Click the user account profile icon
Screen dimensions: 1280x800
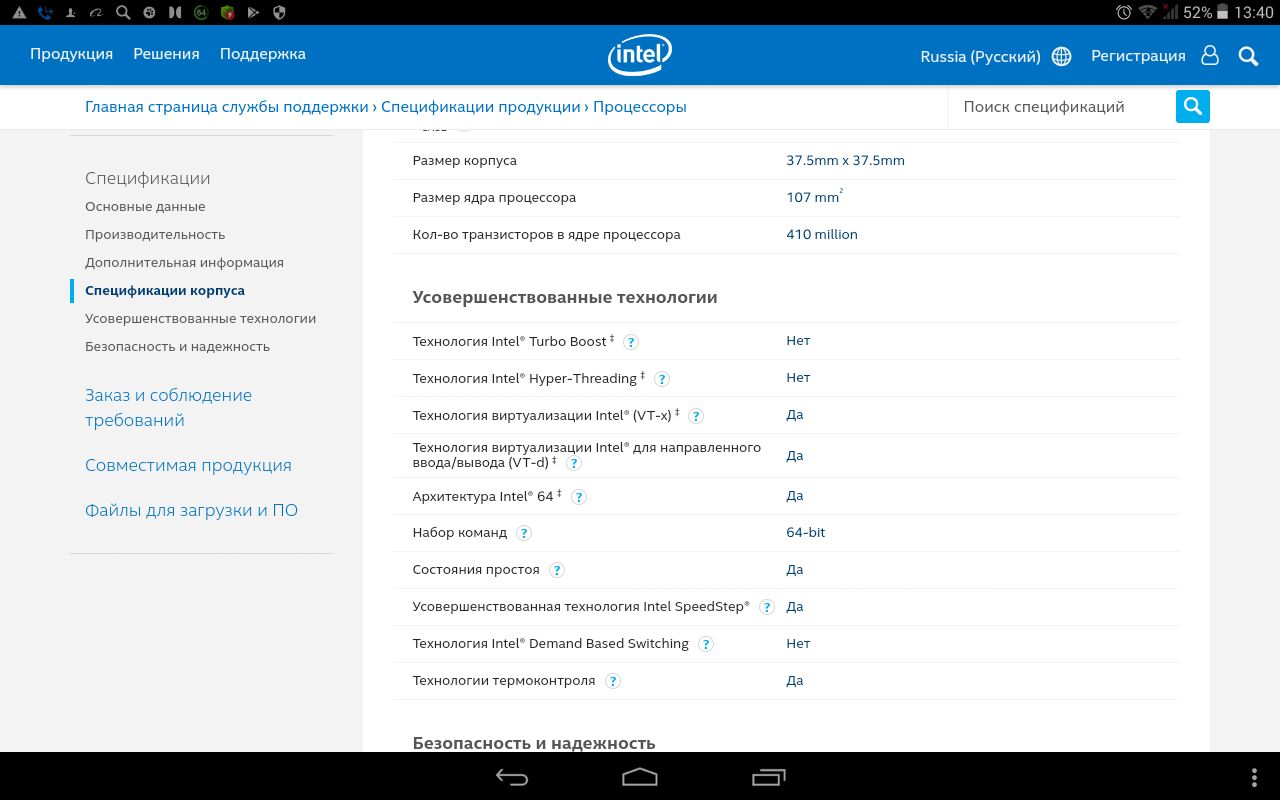pyautogui.click(x=1210, y=55)
